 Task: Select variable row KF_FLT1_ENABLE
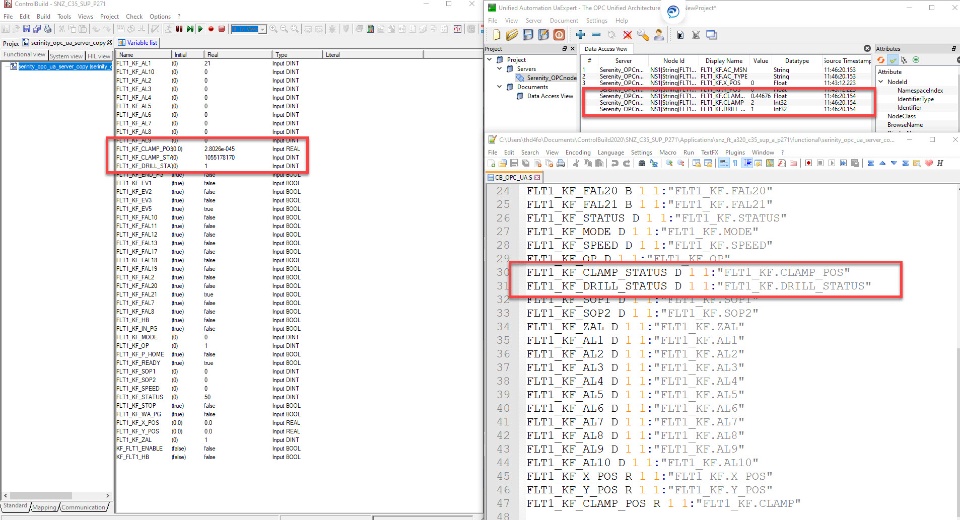click(x=139, y=448)
